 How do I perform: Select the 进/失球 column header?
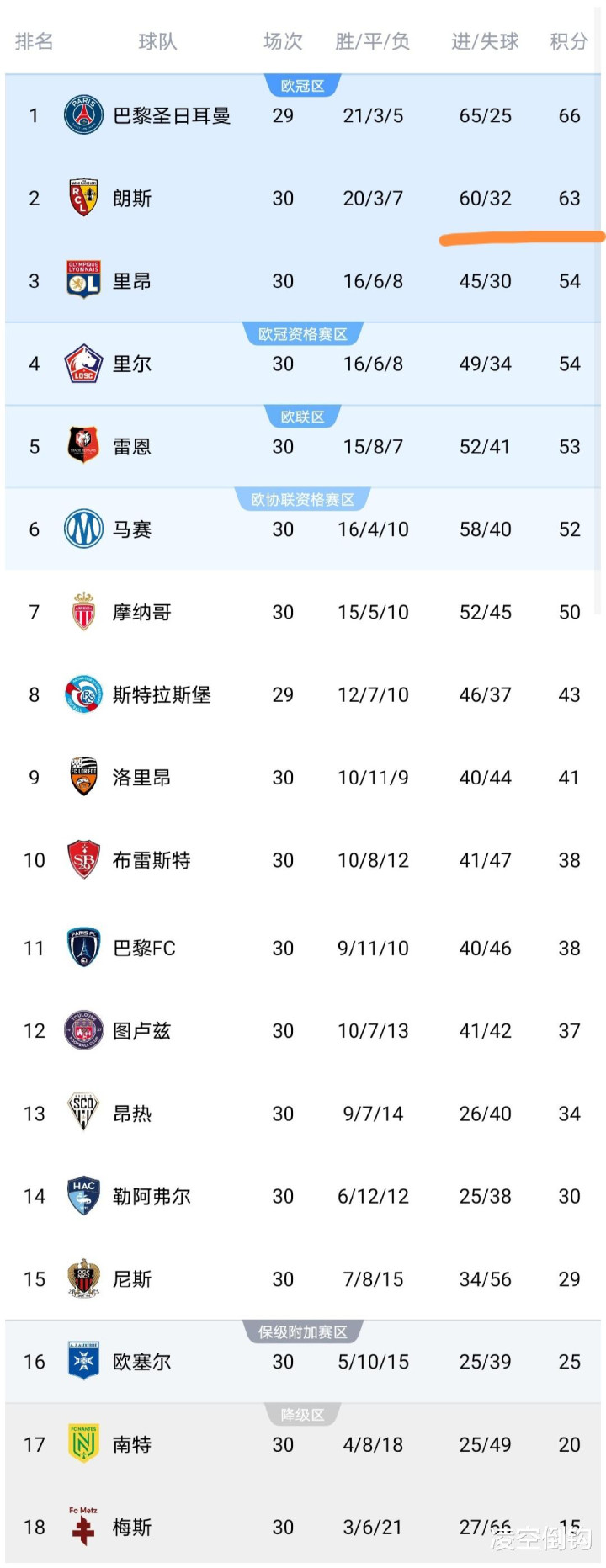485,41
